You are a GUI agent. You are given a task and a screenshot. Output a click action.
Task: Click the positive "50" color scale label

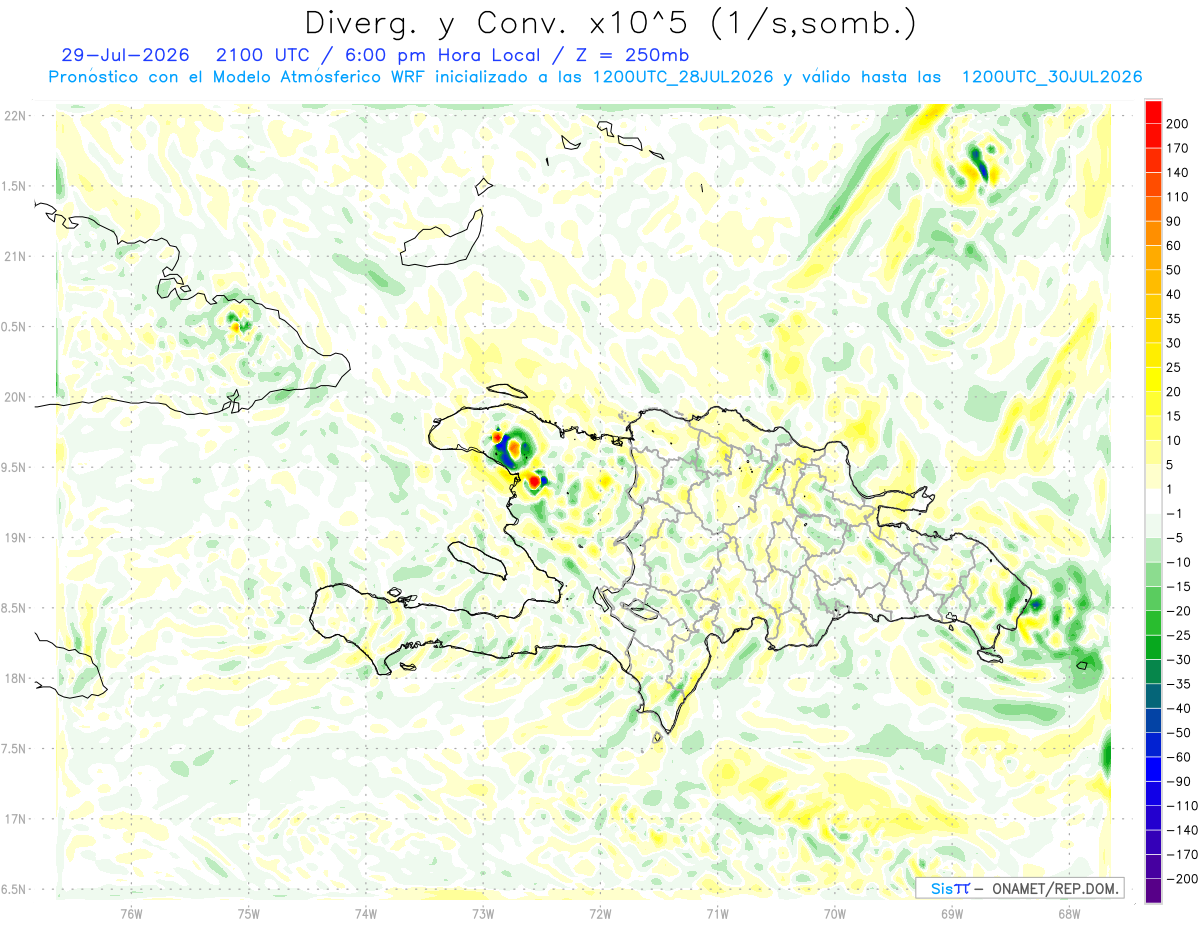pos(1174,270)
